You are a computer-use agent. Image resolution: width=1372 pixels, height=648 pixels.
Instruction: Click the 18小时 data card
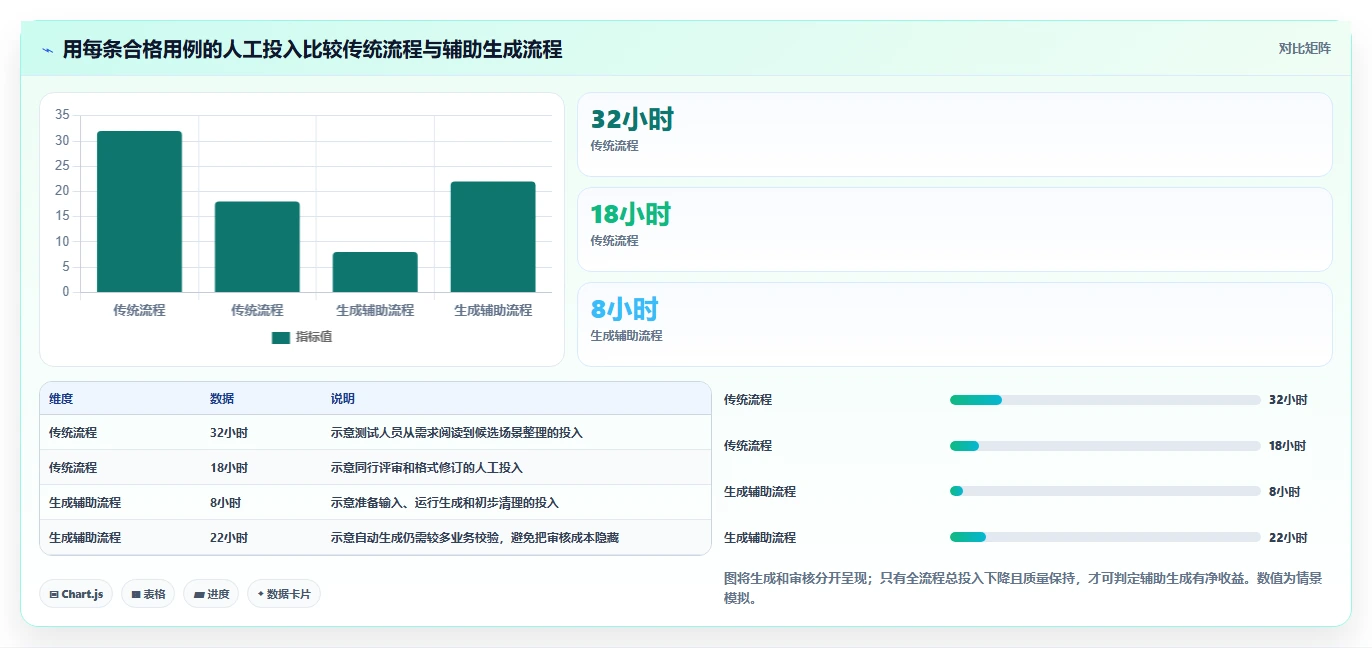click(x=955, y=230)
